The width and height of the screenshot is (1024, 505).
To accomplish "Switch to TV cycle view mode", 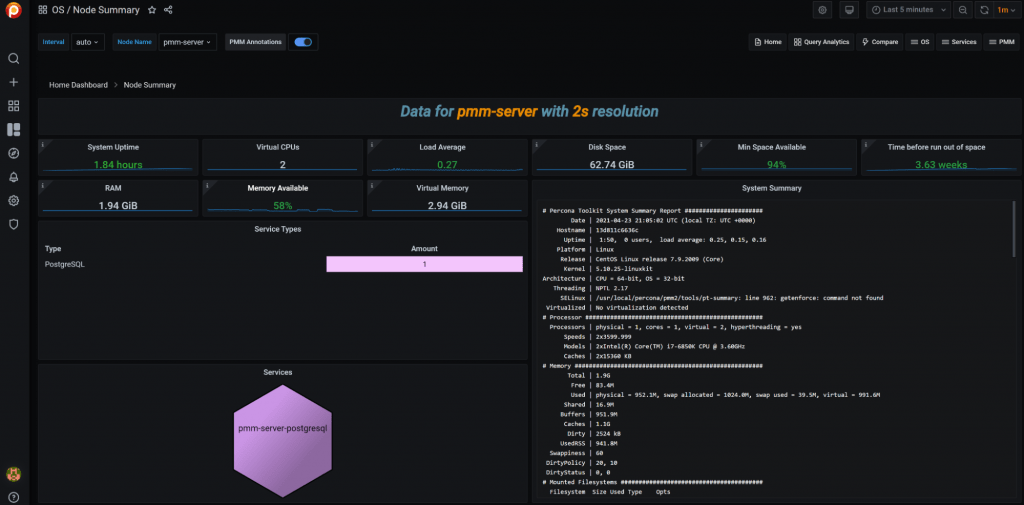I will tap(849, 10).
